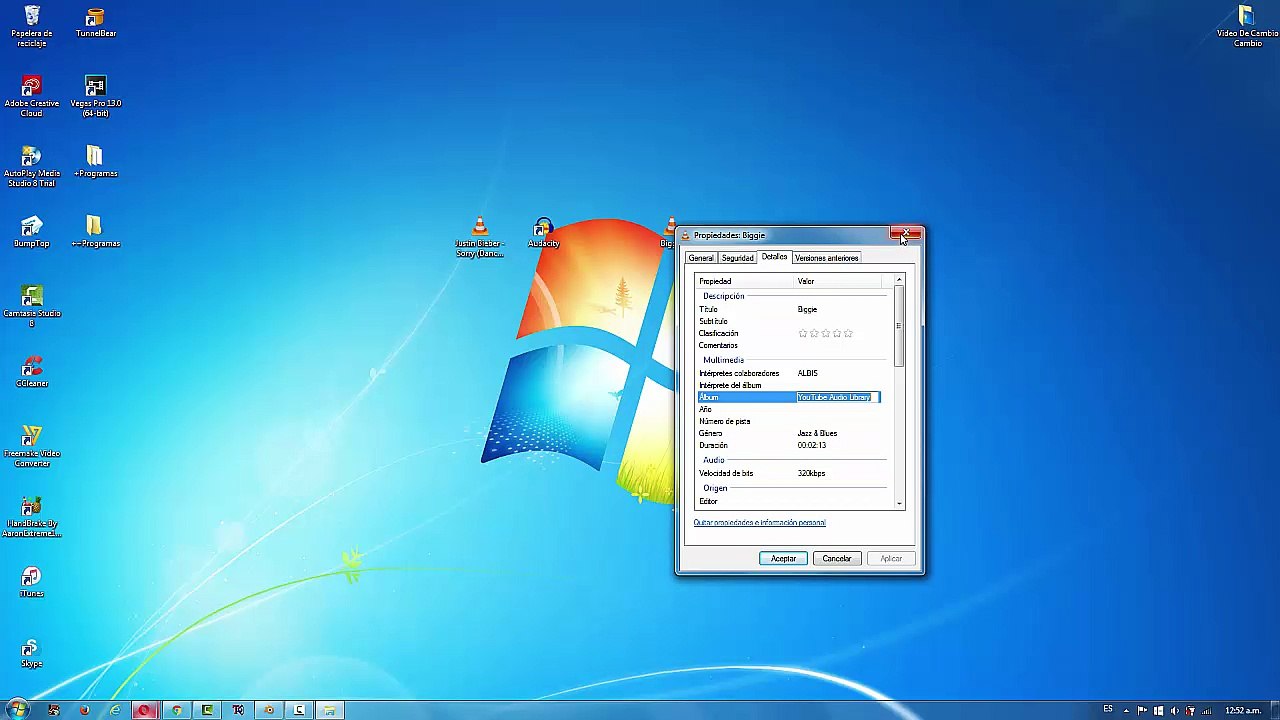This screenshot has height=720, width=1280.
Task: Click the volume icon in system tray
Action: tap(1175, 710)
